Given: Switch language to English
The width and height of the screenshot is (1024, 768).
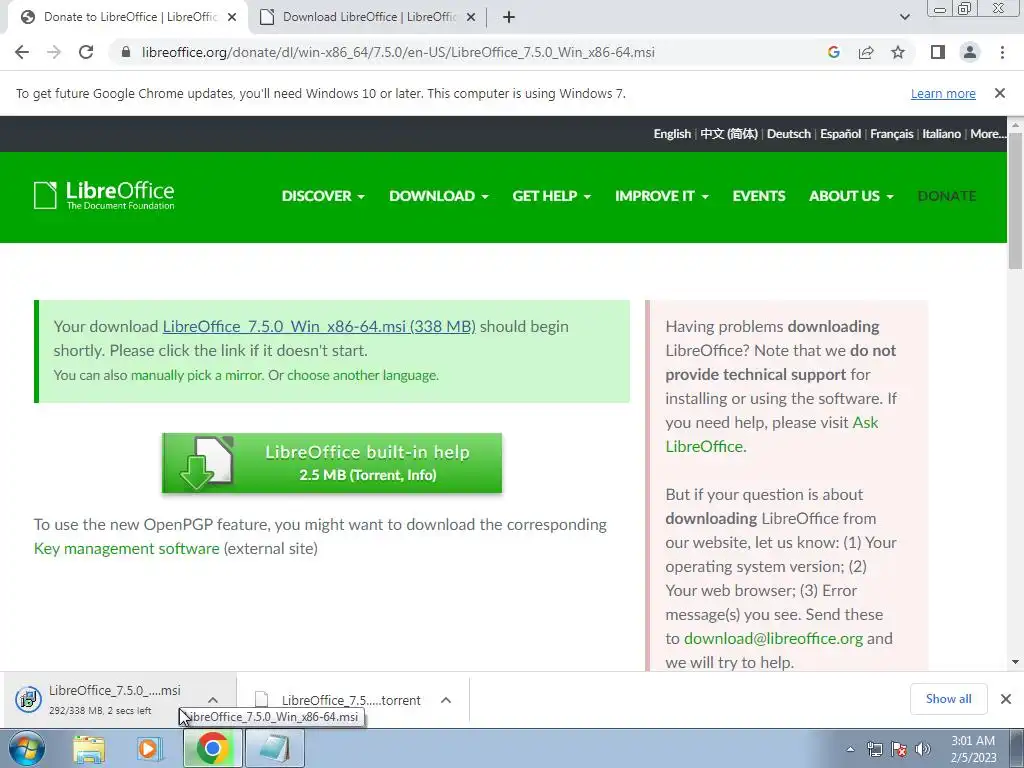Looking at the screenshot, I should click(x=672, y=134).
